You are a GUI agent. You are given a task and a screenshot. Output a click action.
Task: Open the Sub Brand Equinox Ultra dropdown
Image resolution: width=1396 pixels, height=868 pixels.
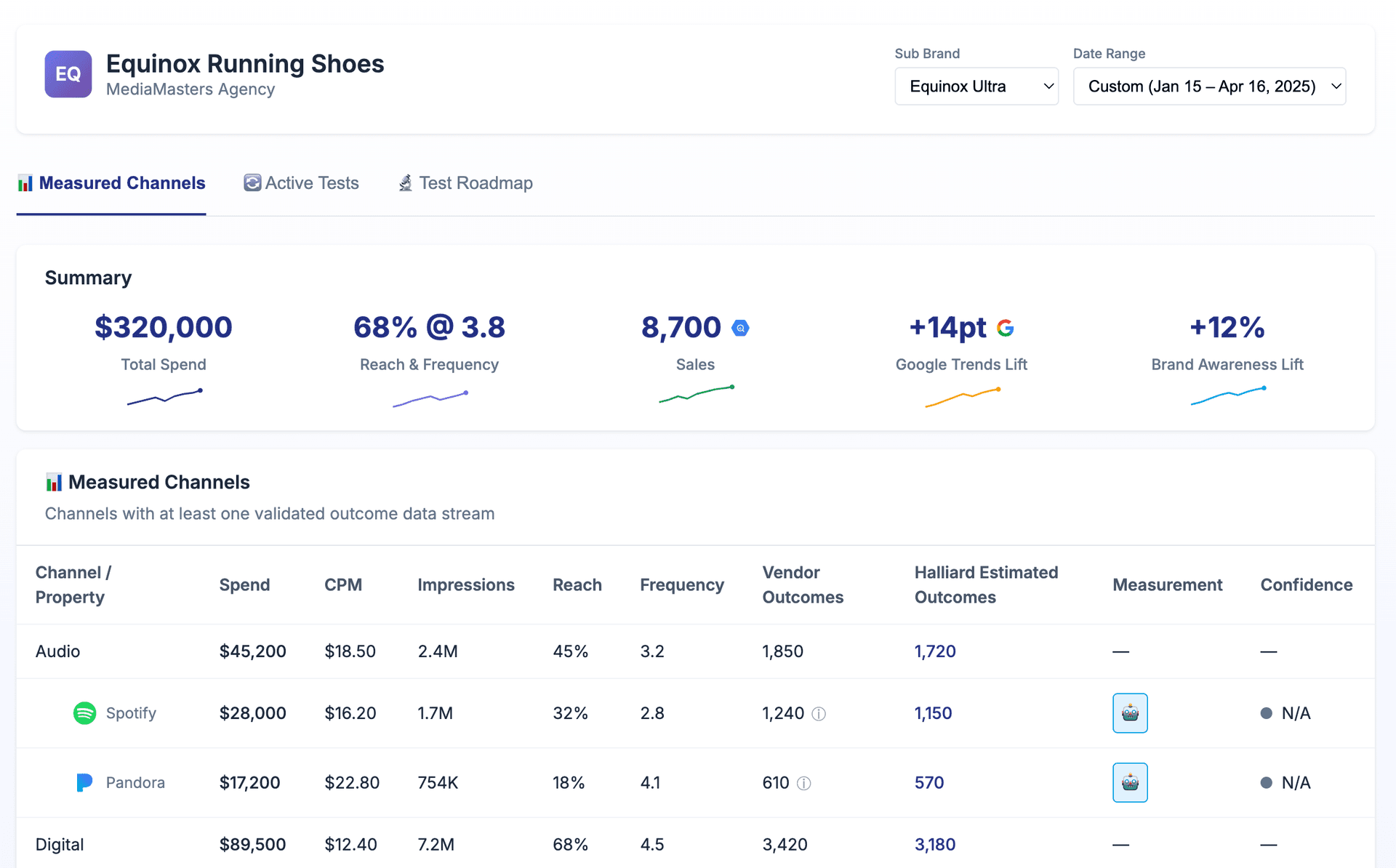click(976, 87)
